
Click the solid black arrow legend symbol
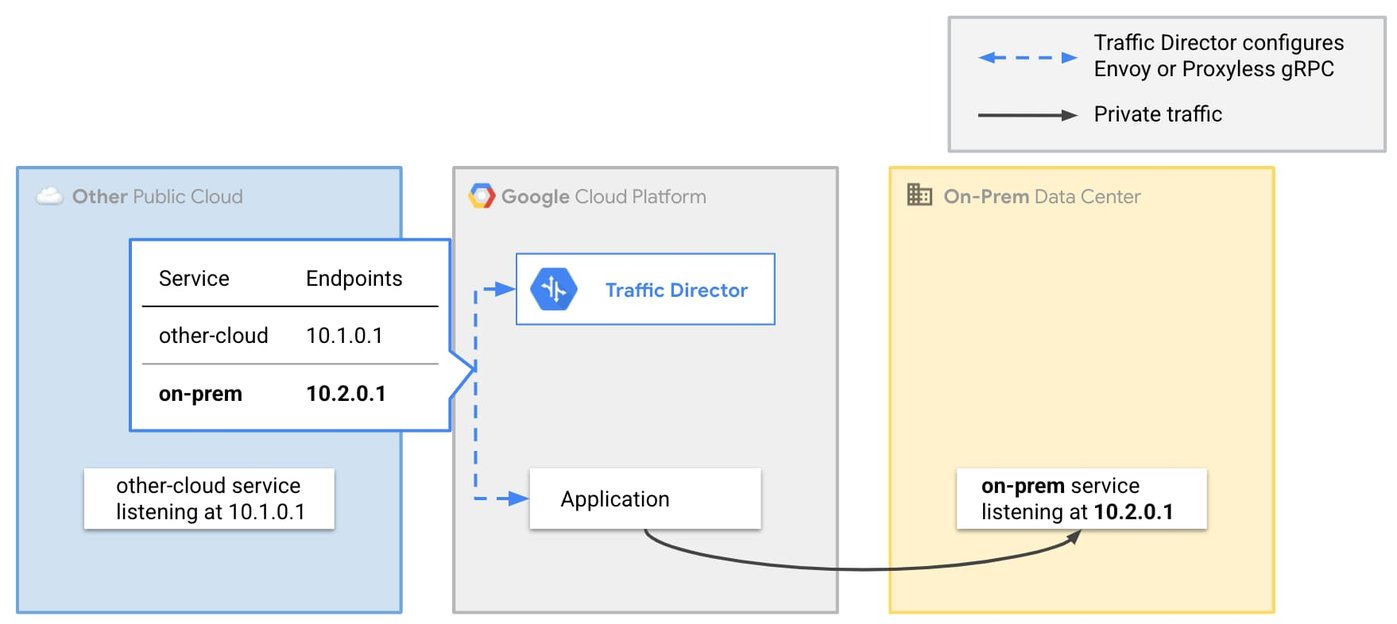(1028, 115)
